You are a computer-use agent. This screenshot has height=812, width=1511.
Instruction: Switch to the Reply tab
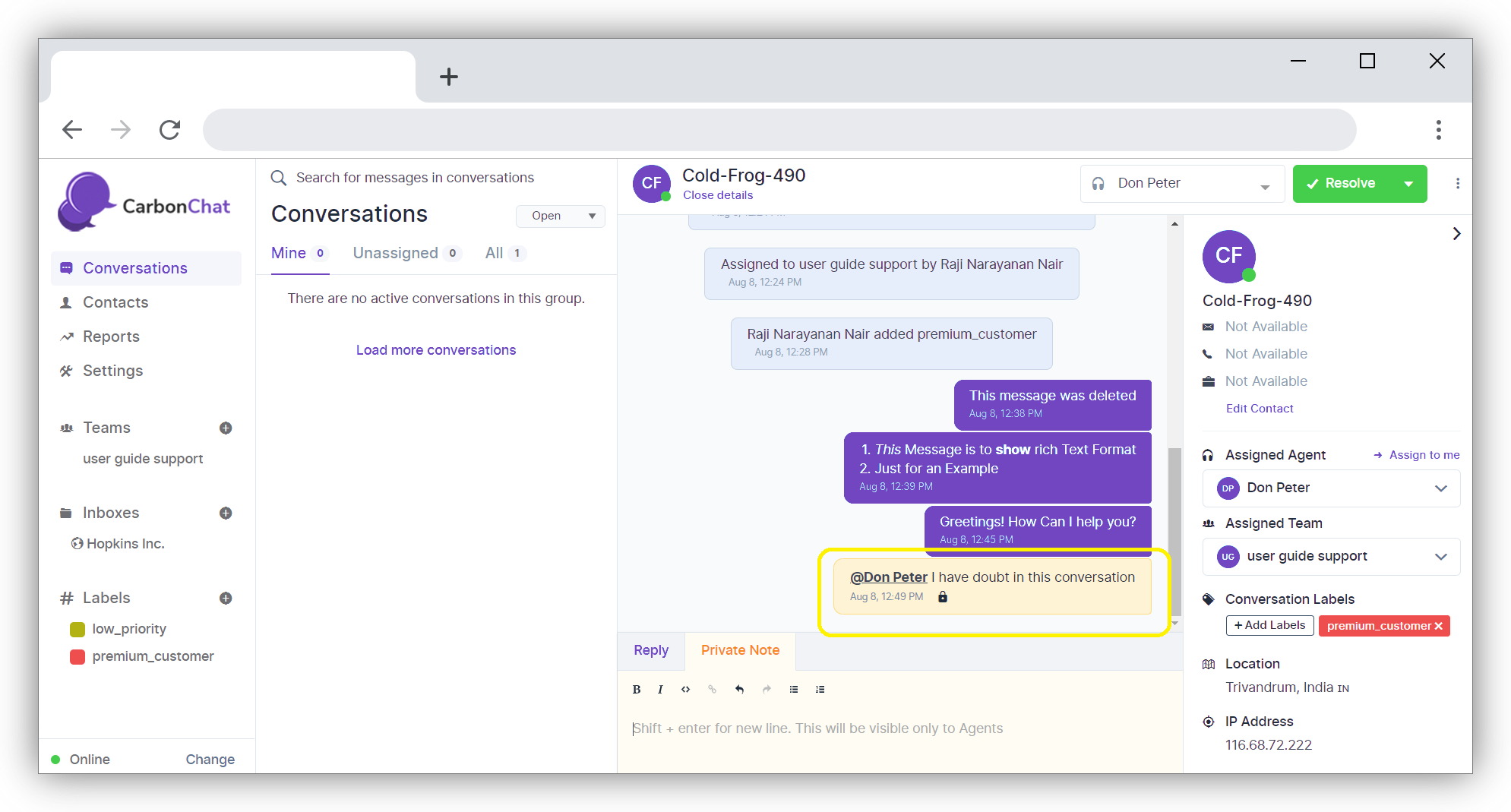(x=651, y=651)
